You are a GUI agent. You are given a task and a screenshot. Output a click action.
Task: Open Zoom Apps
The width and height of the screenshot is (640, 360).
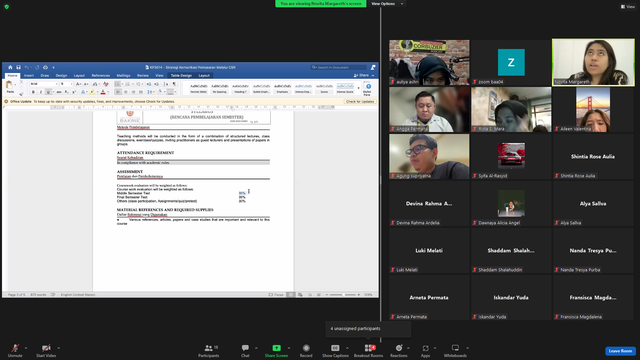click(425, 350)
